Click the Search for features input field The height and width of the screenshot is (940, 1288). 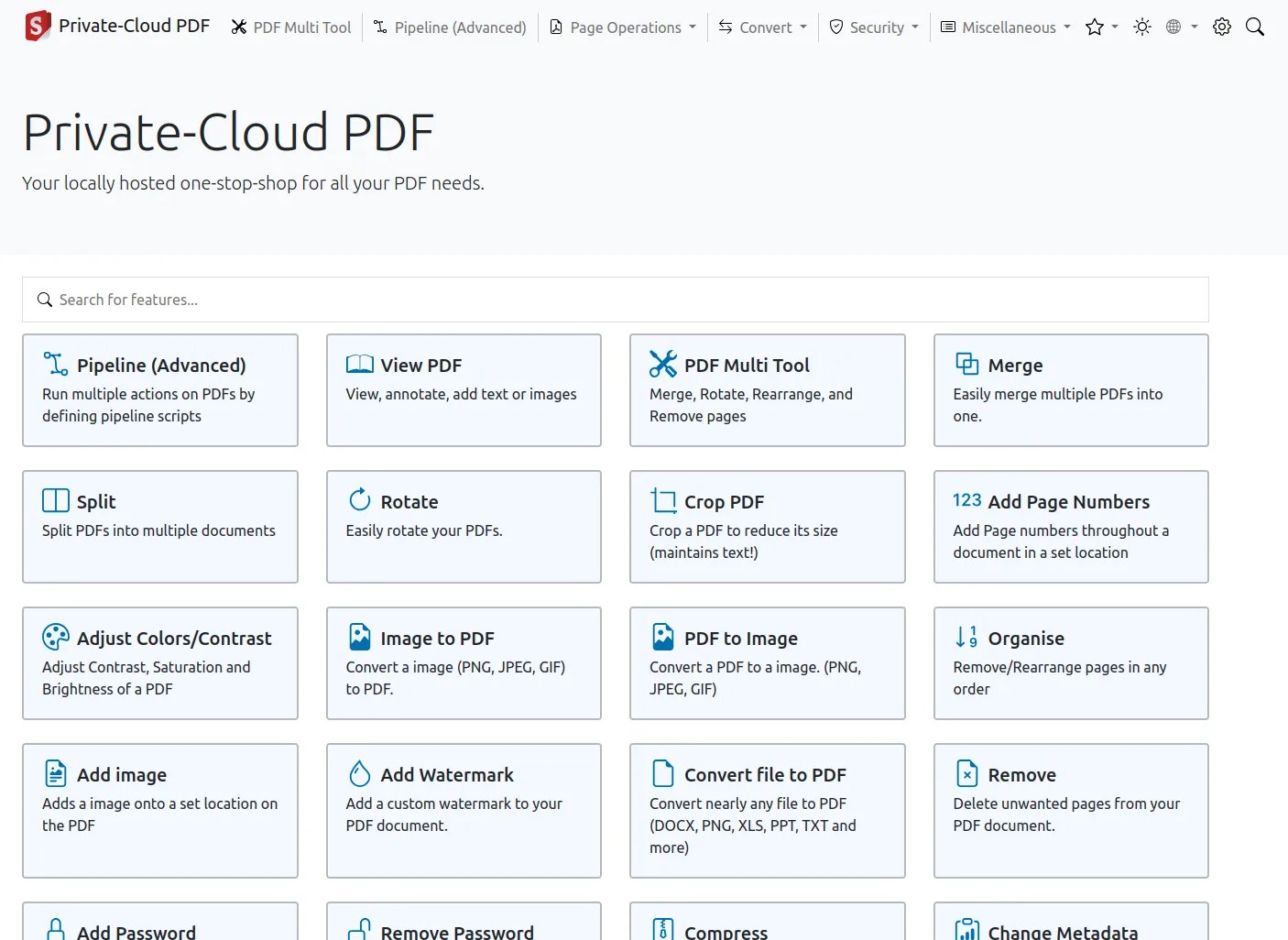(616, 300)
